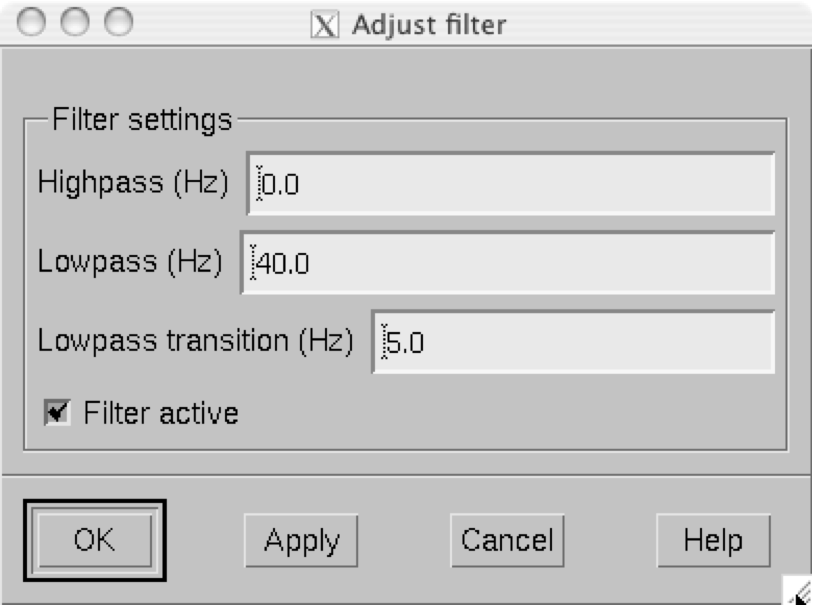Click the Lowpass transition (Hz) label
Image resolution: width=813 pixels, height=605 pixels.
[195, 341]
